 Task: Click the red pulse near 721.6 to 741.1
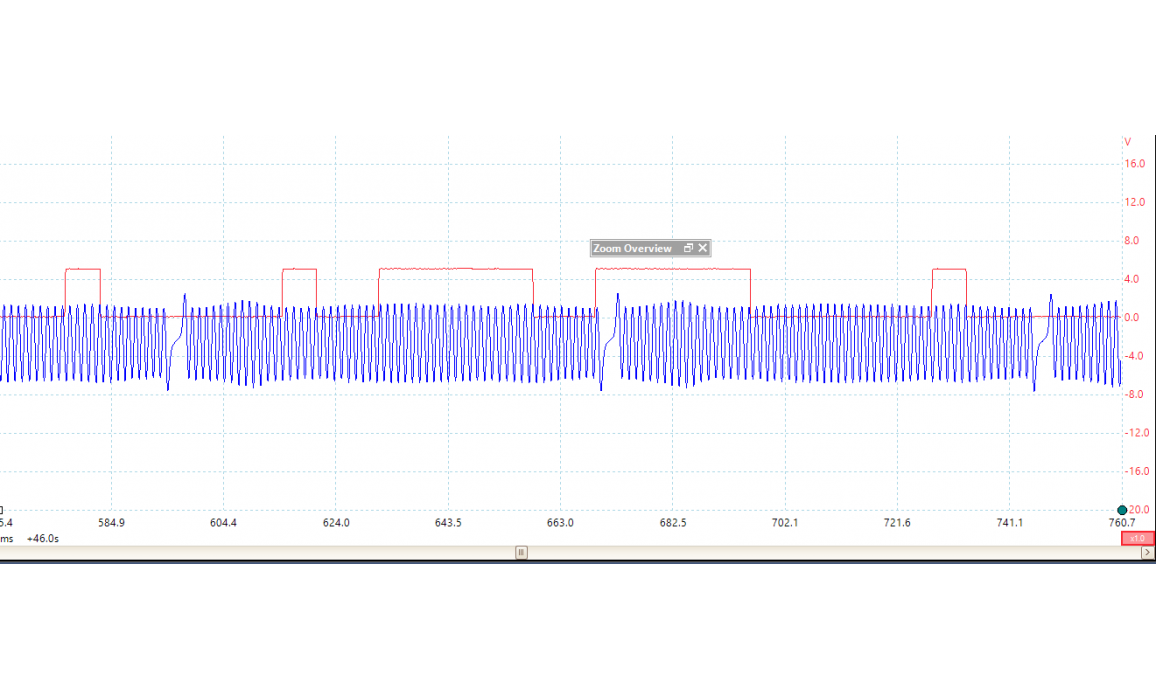(x=949, y=270)
